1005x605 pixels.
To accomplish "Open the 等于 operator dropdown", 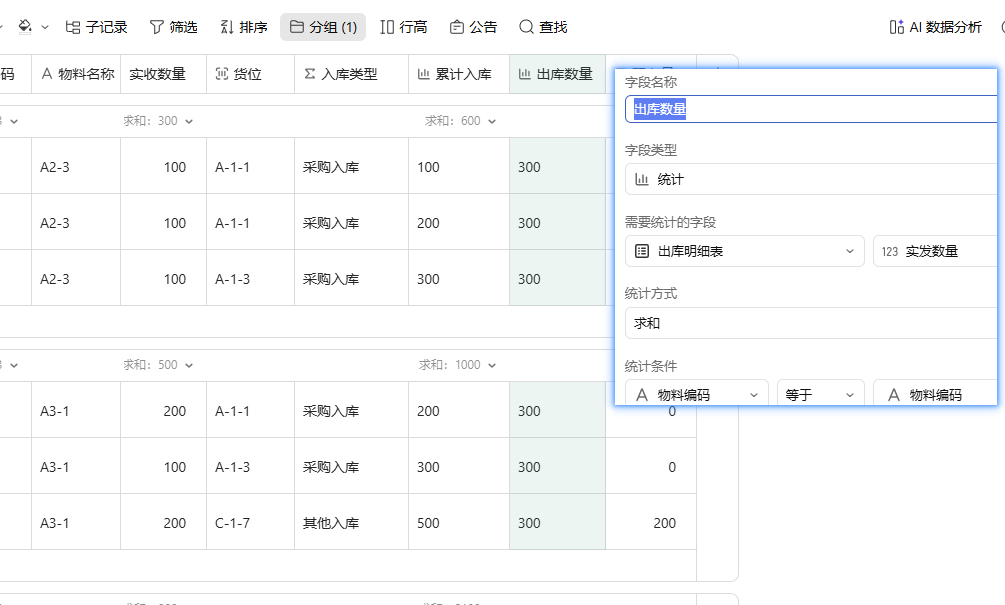I will pos(821,395).
